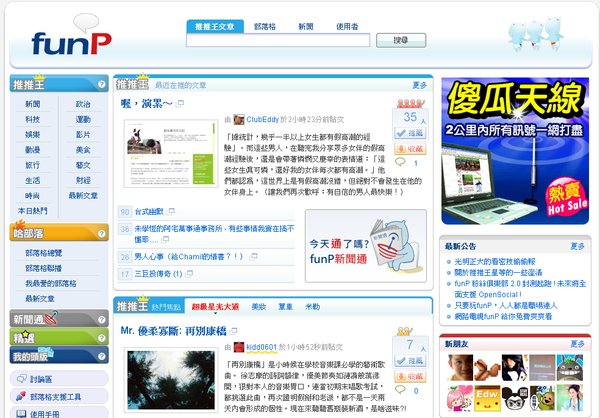
Task: Open 本日熱門 in sidebar
Action: (33, 211)
